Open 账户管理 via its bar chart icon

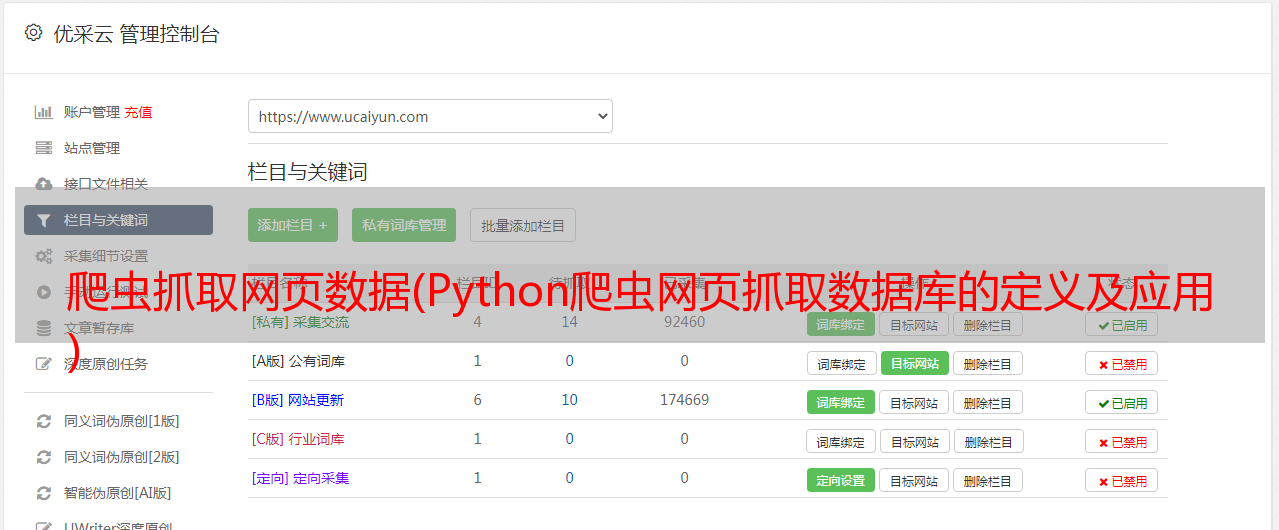coord(43,112)
